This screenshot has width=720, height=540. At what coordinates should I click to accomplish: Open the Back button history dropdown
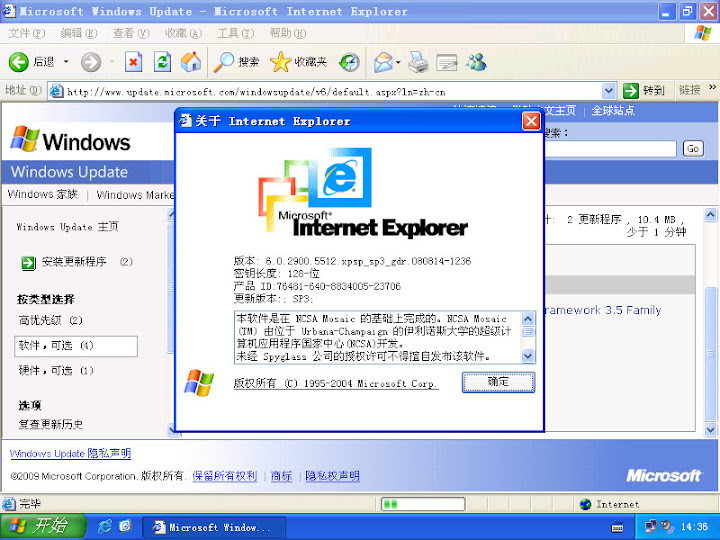click(66, 62)
